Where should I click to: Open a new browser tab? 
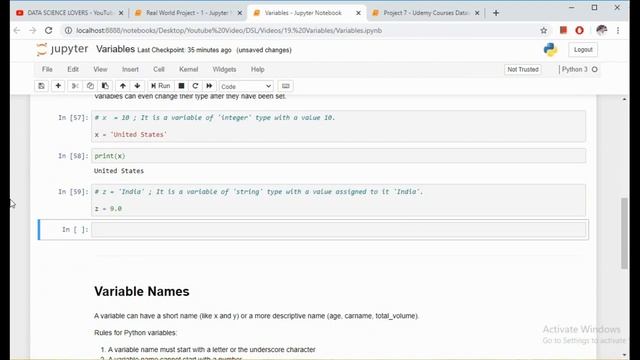tap(496, 13)
